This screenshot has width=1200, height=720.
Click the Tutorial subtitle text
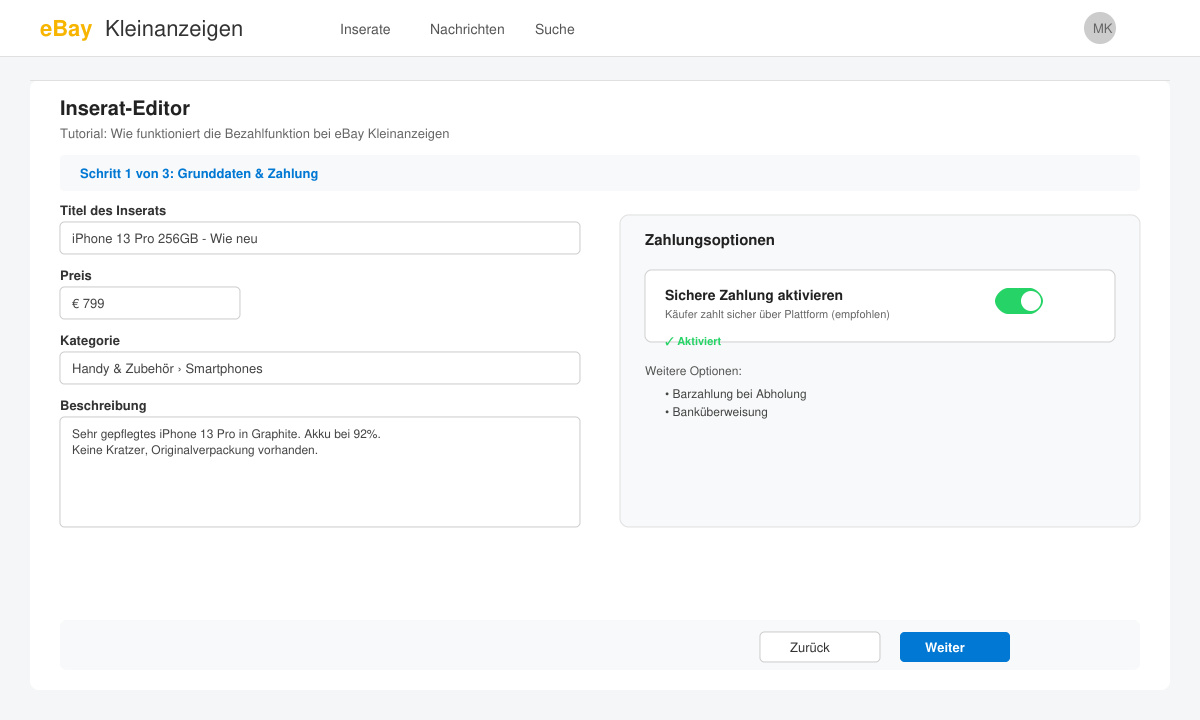pos(254,133)
